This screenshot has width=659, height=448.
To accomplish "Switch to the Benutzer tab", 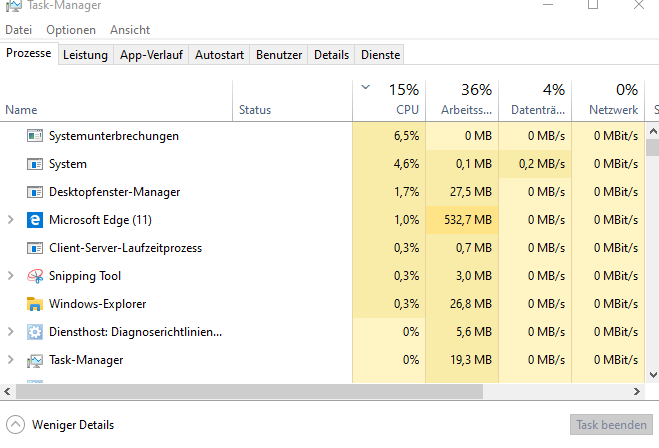I will point(279,55).
